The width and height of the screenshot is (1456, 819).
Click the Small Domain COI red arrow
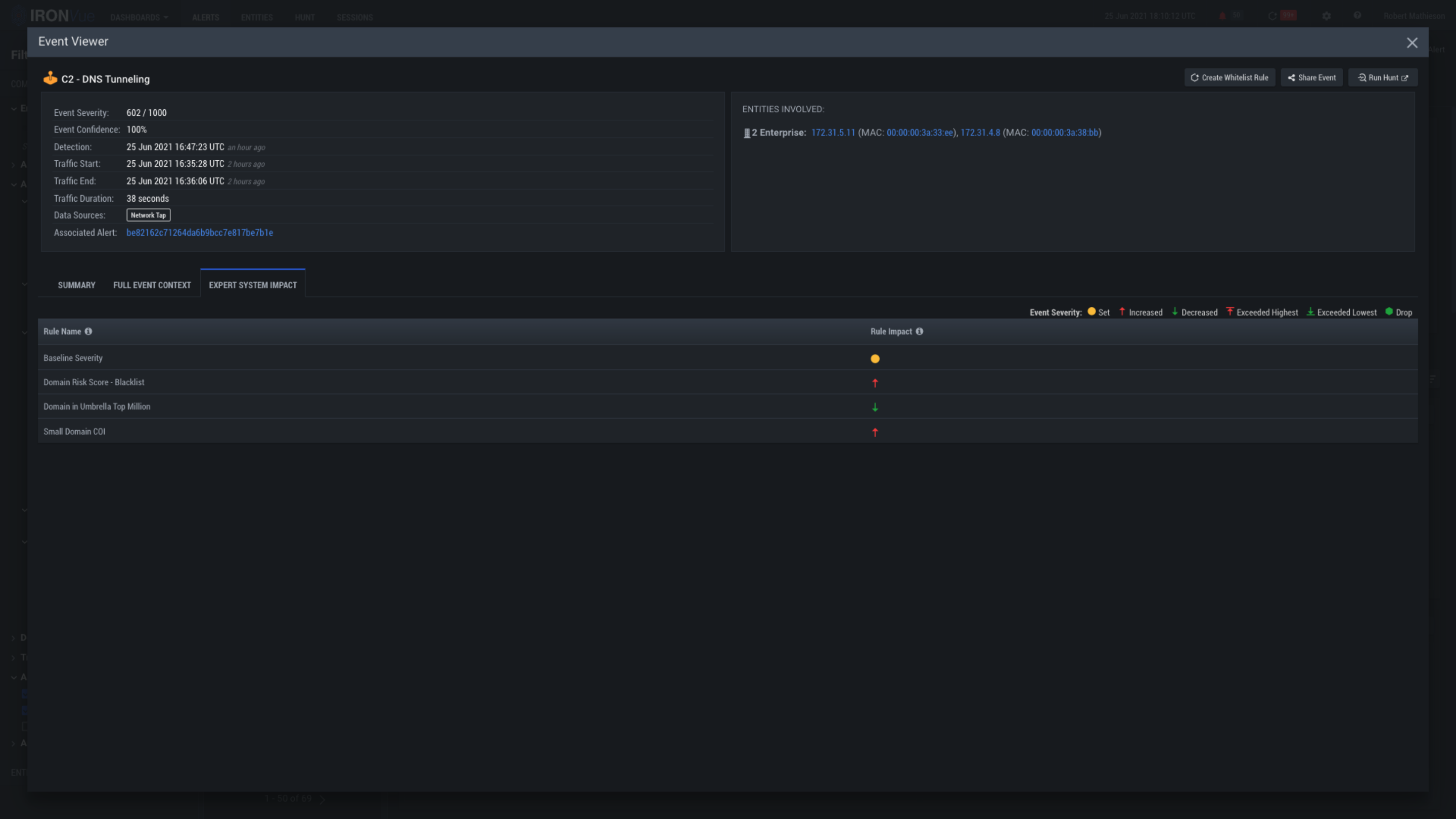(875, 432)
